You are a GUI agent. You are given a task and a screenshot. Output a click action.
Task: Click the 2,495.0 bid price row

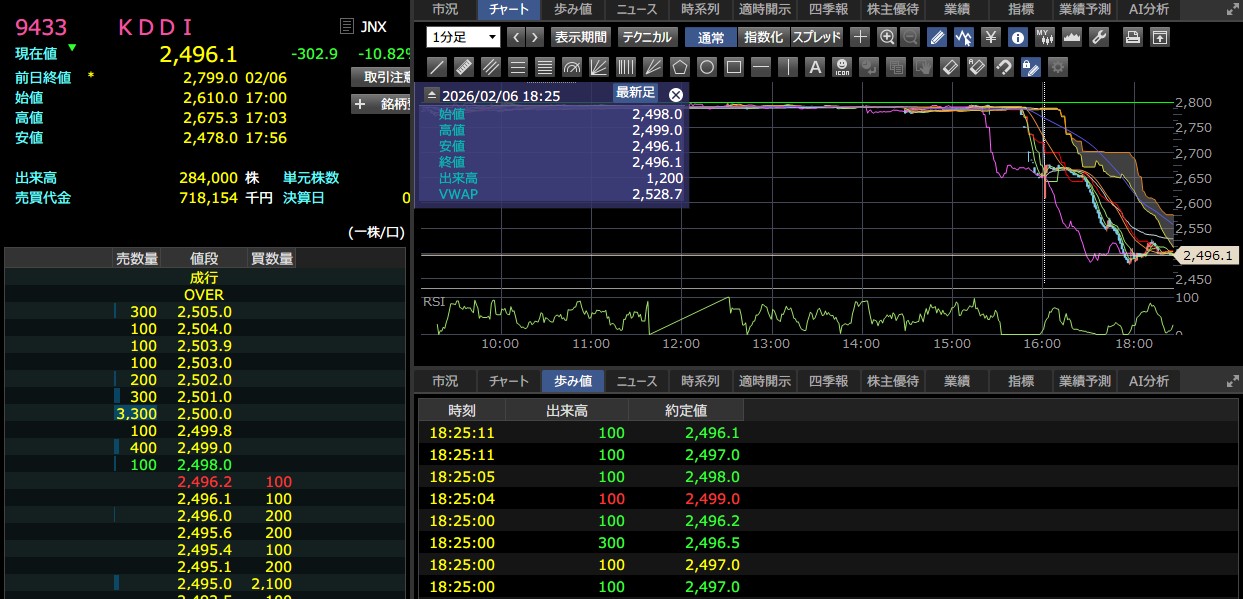coord(204,584)
